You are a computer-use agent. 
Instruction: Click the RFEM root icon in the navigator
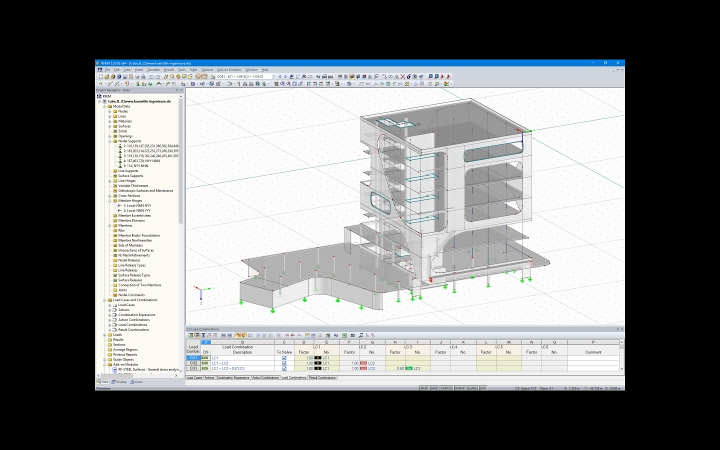point(99,96)
